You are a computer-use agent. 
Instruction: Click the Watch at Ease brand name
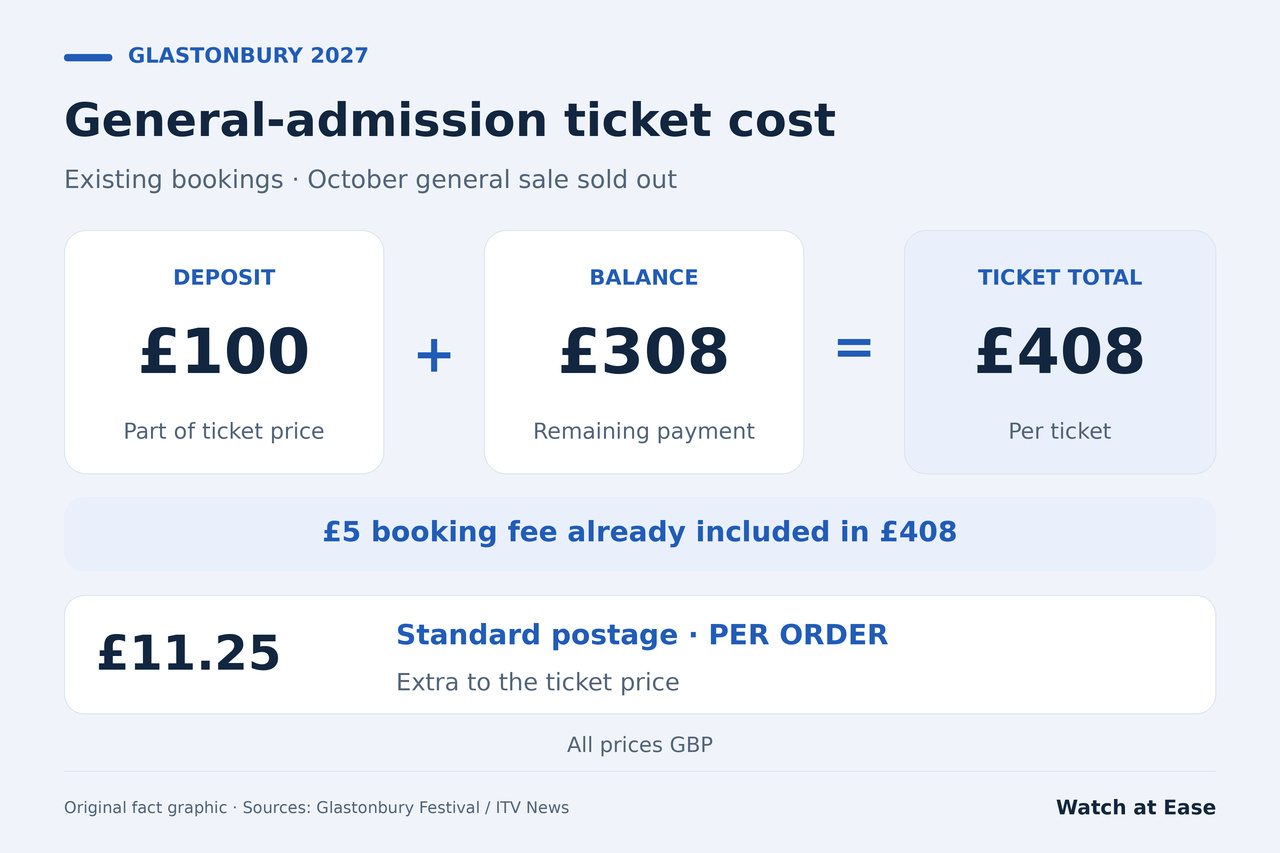tap(1136, 808)
